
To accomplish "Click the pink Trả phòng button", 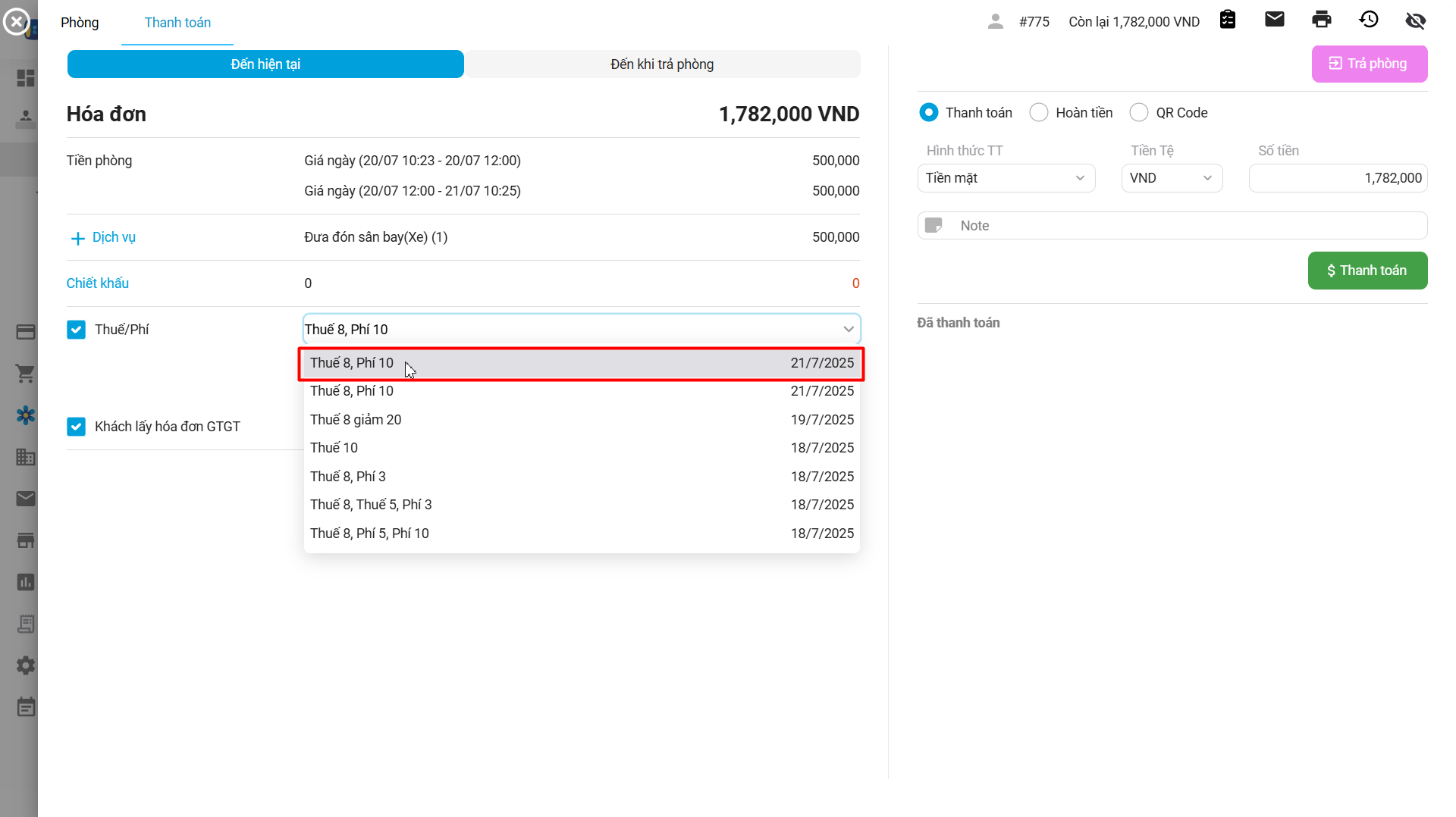I will coord(1369,64).
